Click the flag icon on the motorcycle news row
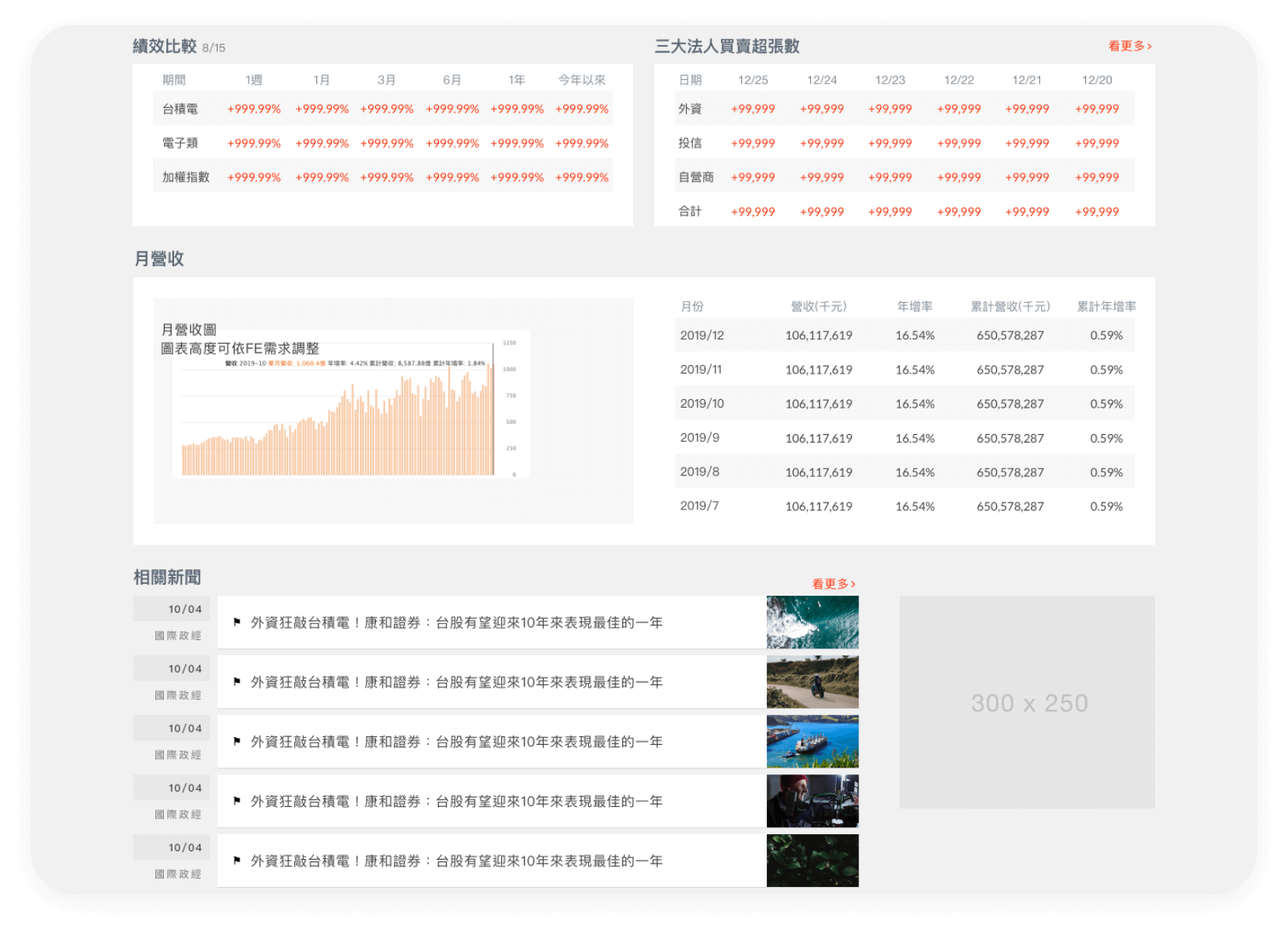Screen dimensions: 1288x932 click(237, 682)
